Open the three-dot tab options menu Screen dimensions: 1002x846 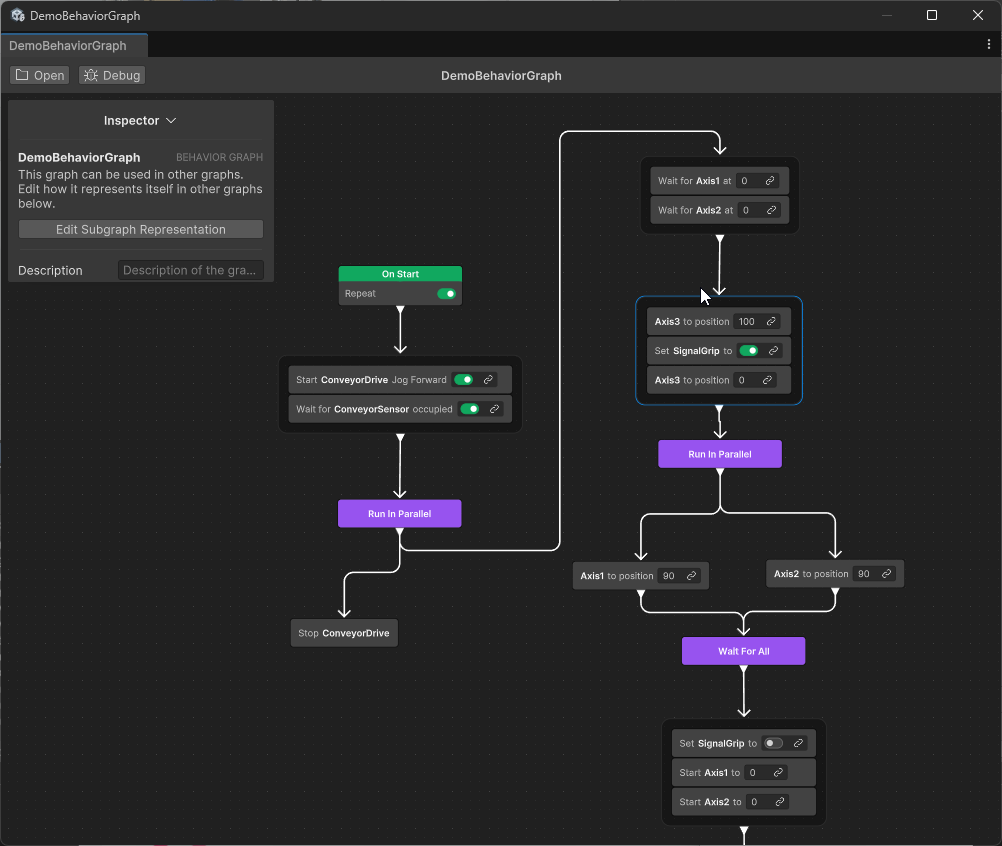[x=989, y=45]
